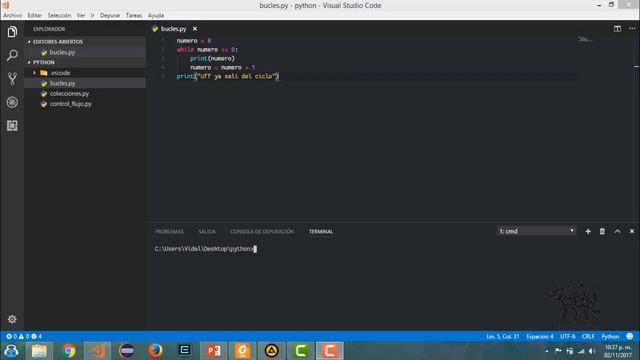Select the TERMINAL panel tab

[x=321, y=231]
